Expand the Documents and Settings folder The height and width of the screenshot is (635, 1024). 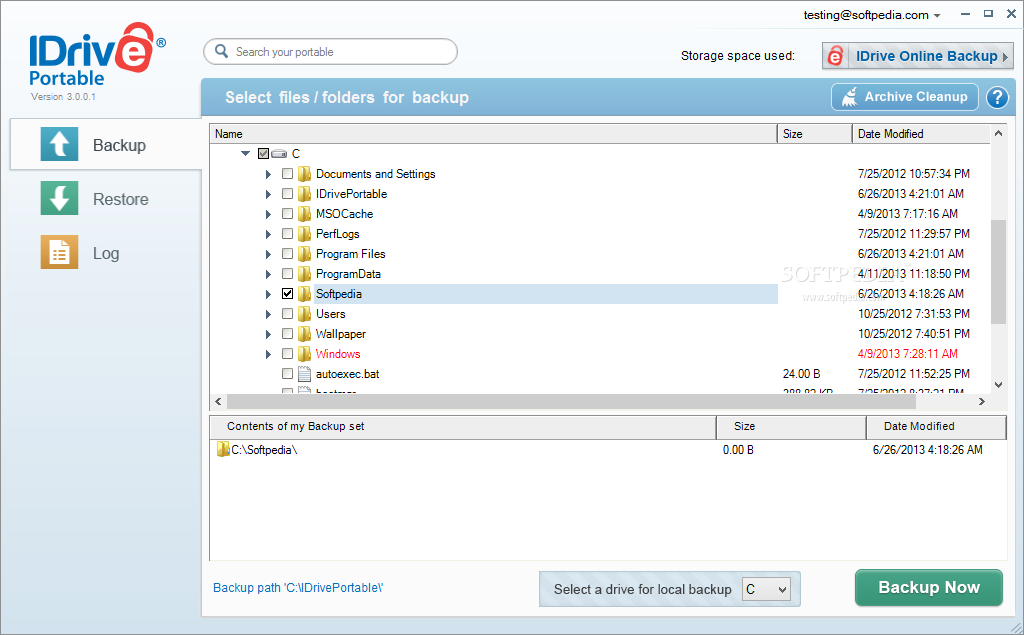(268, 174)
